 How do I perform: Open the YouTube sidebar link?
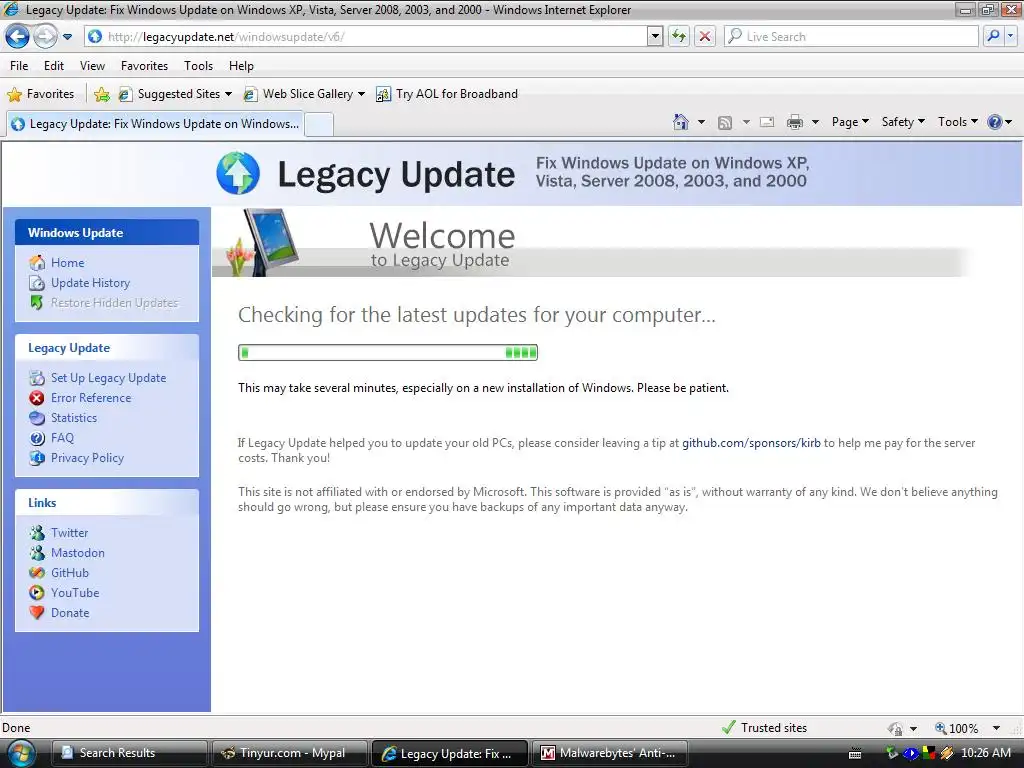click(75, 593)
